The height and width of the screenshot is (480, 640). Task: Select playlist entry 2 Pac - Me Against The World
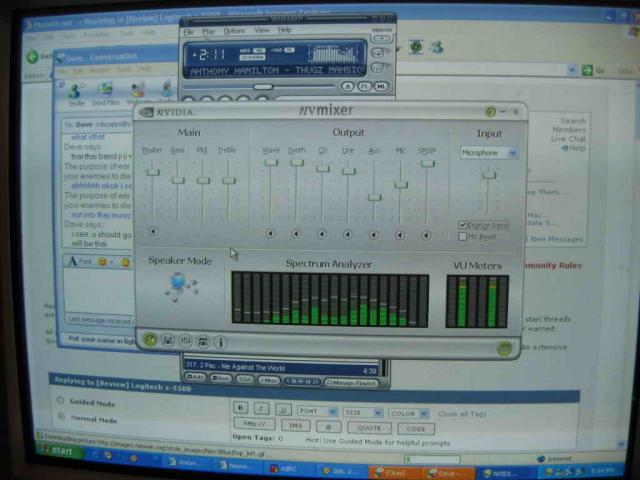click(282, 368)
